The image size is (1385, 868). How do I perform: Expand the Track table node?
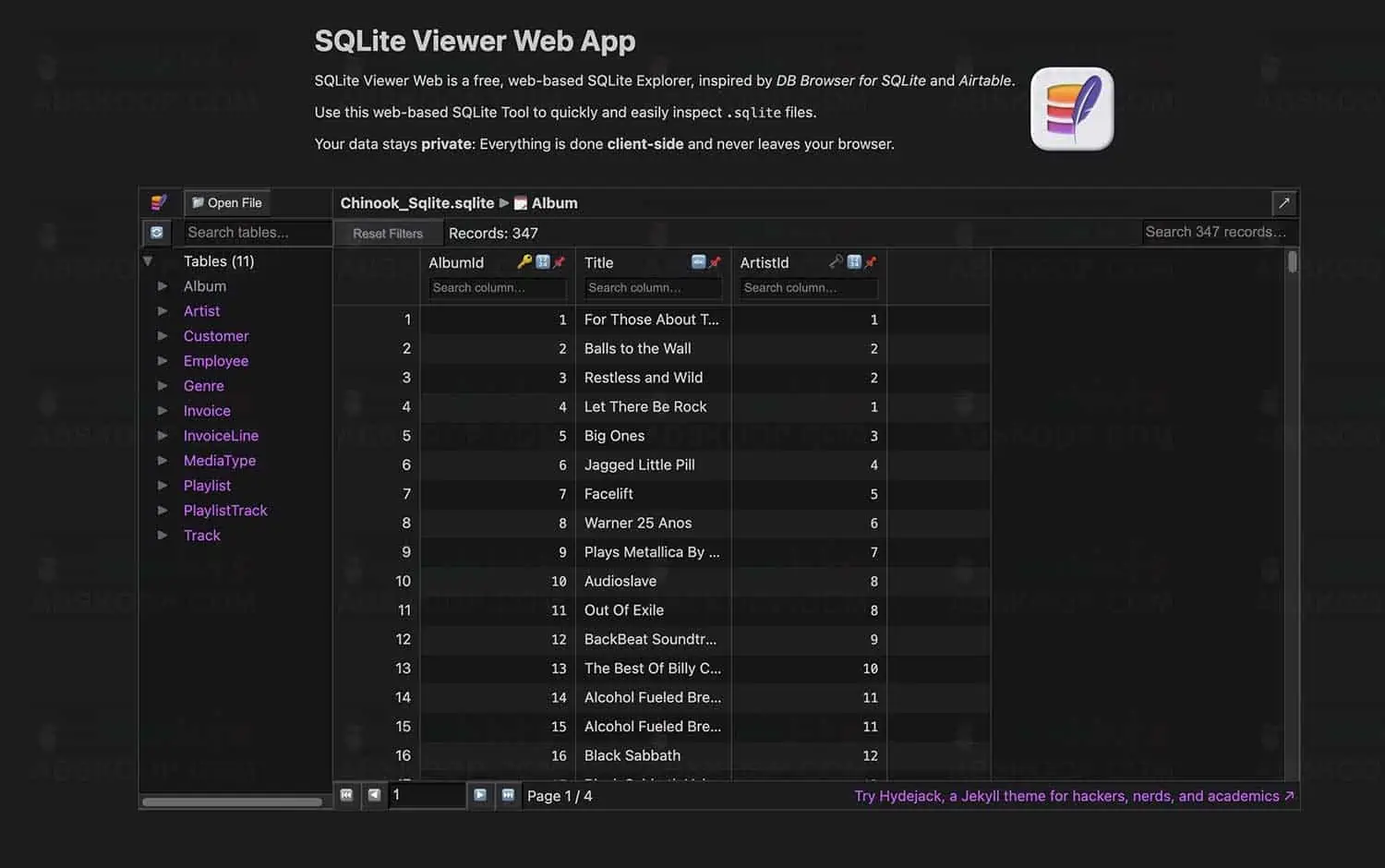pyautogui.click(x=163, y=536)
